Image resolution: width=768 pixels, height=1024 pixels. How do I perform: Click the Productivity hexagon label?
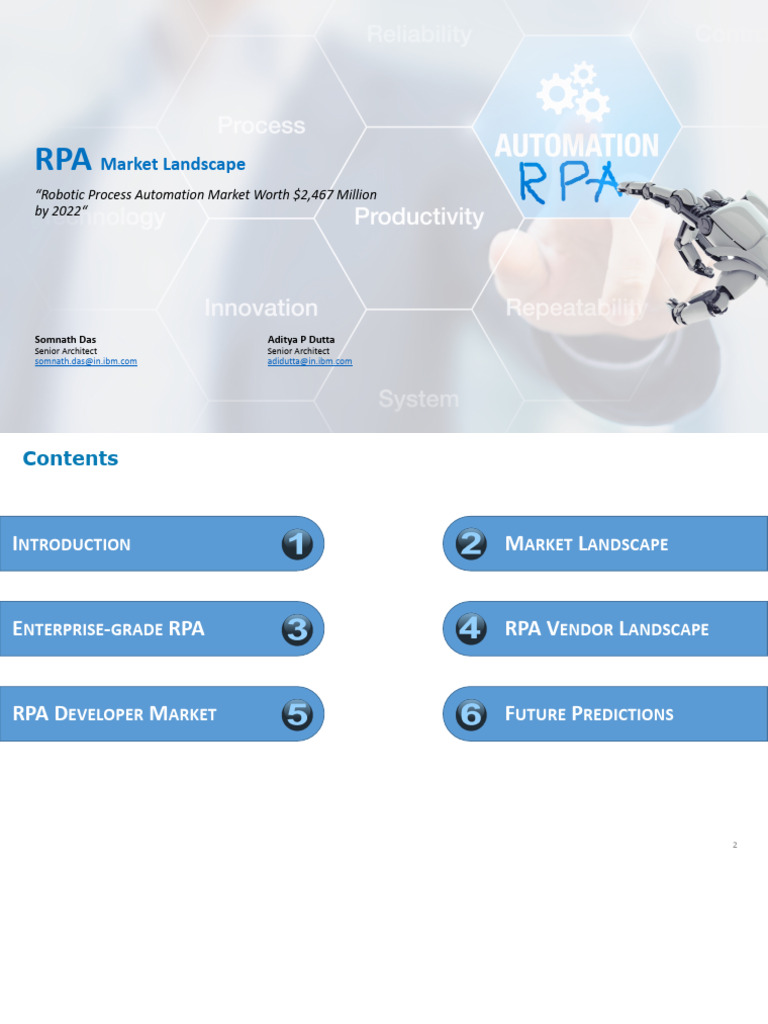tap(418, 217)
